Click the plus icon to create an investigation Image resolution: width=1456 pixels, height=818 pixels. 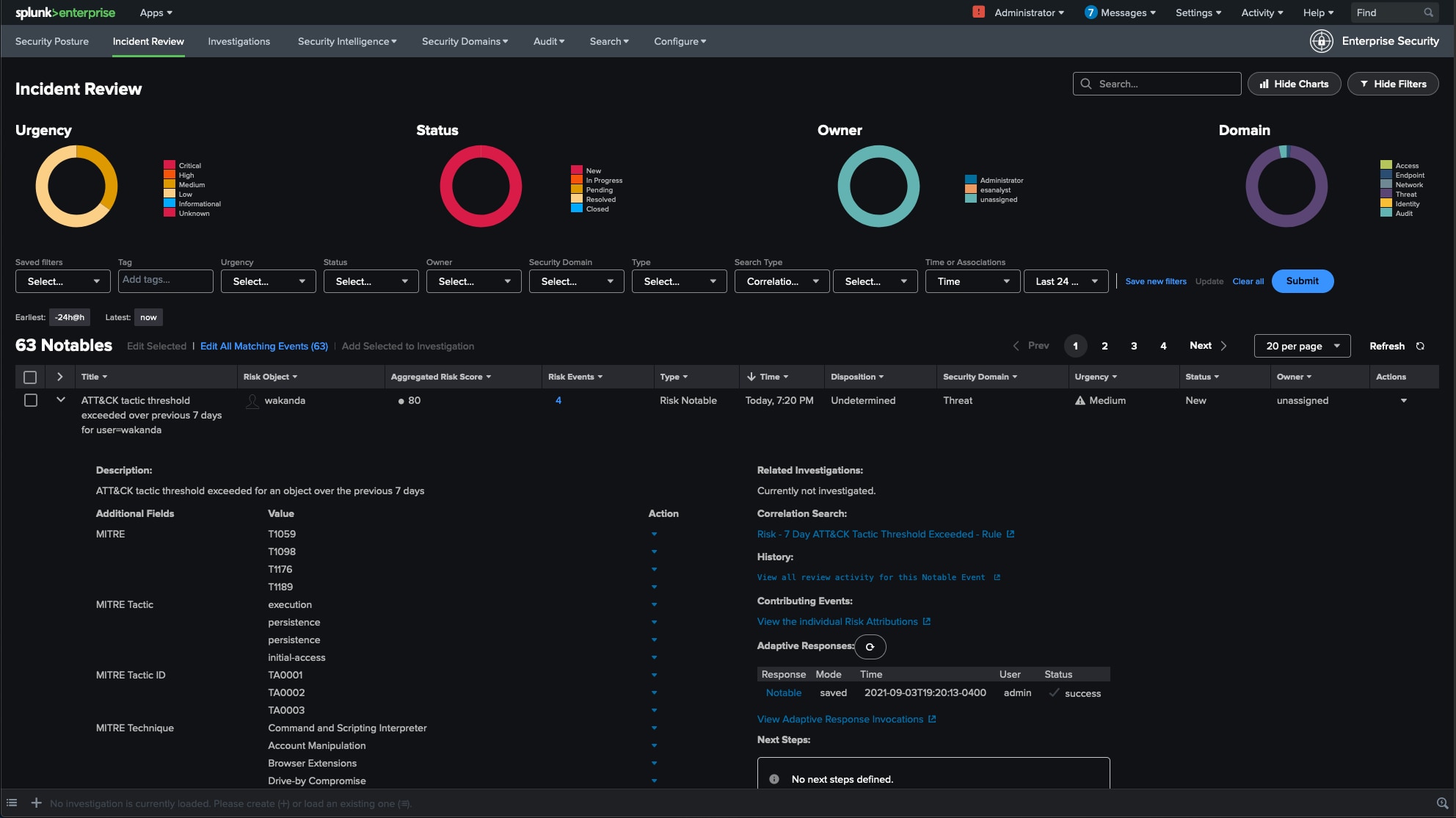(36, 803)
